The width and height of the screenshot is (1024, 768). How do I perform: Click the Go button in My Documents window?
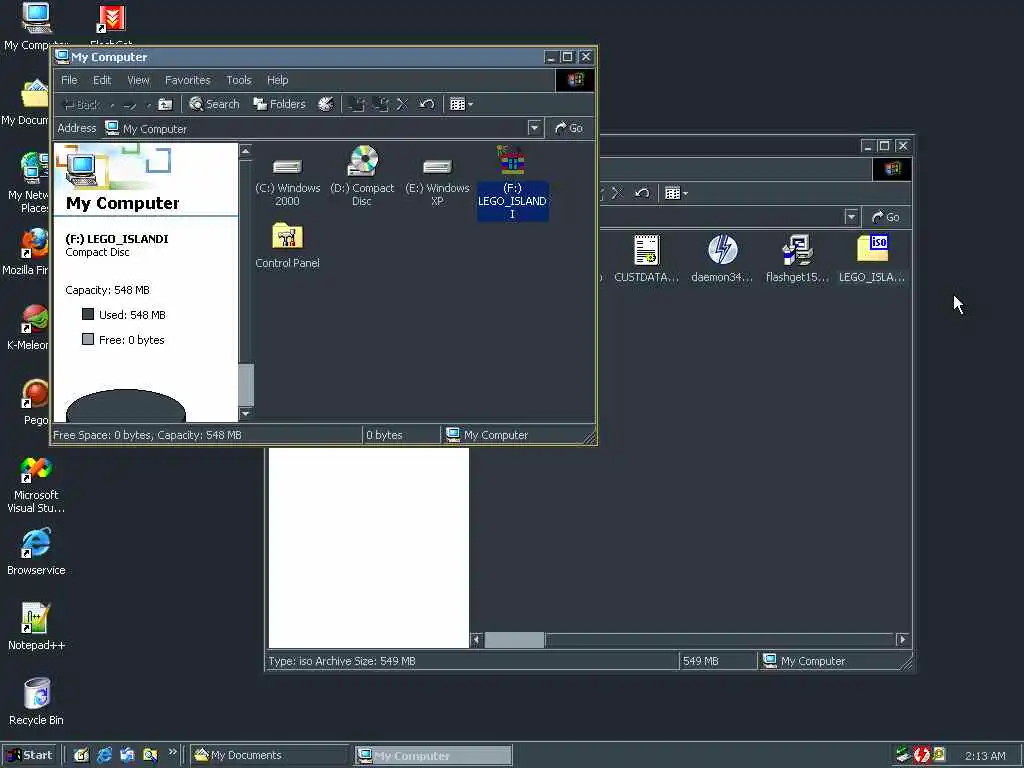pyautogui.click(x=886, y=217)
